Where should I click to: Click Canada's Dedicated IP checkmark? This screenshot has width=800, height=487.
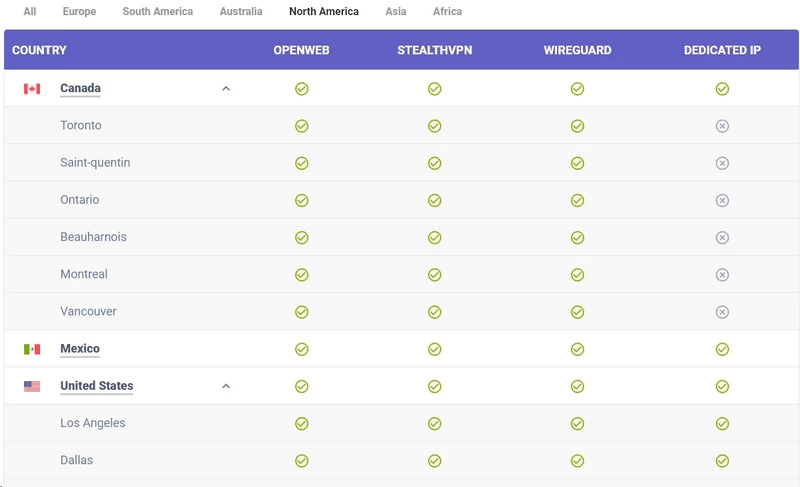click(722, 89)
